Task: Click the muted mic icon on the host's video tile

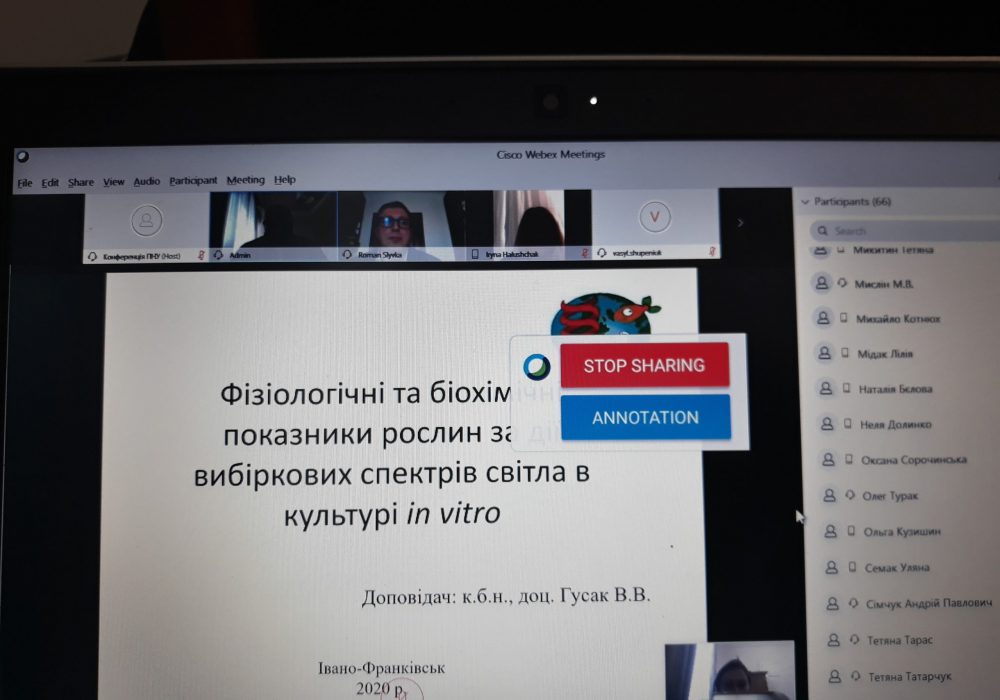Action: click(201, 255)
